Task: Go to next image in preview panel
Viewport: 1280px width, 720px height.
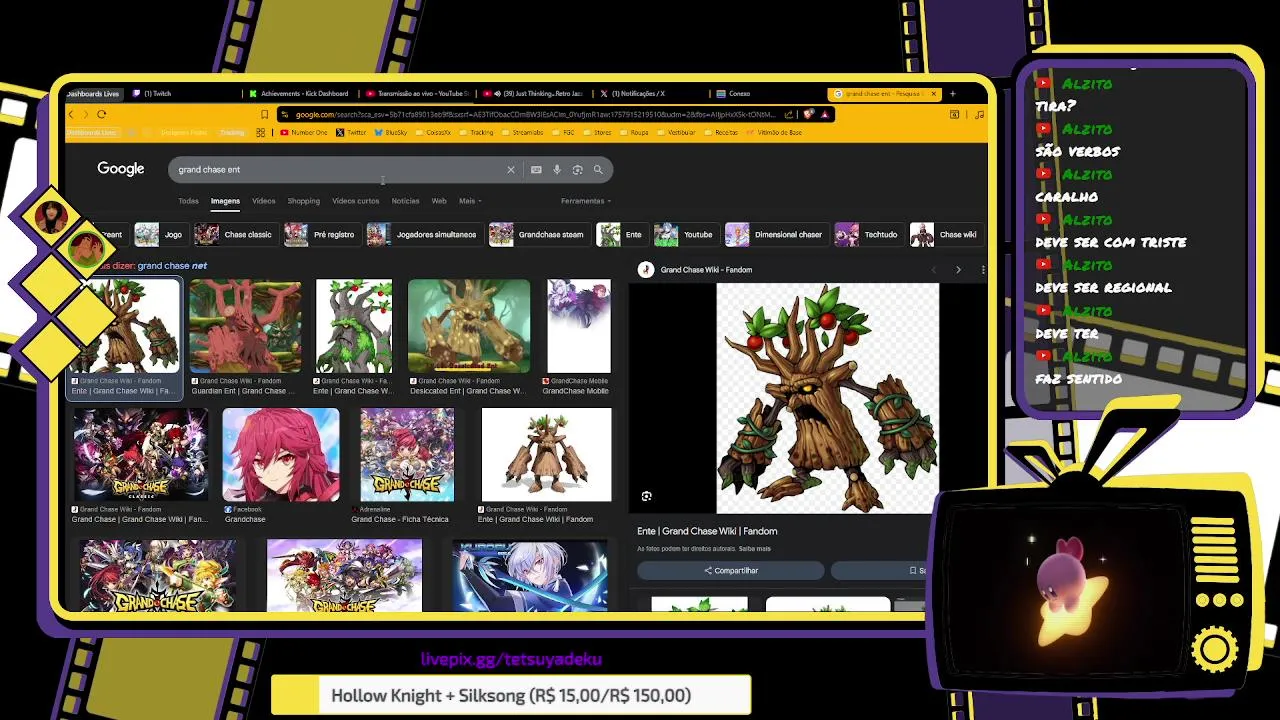Action: 958,270
